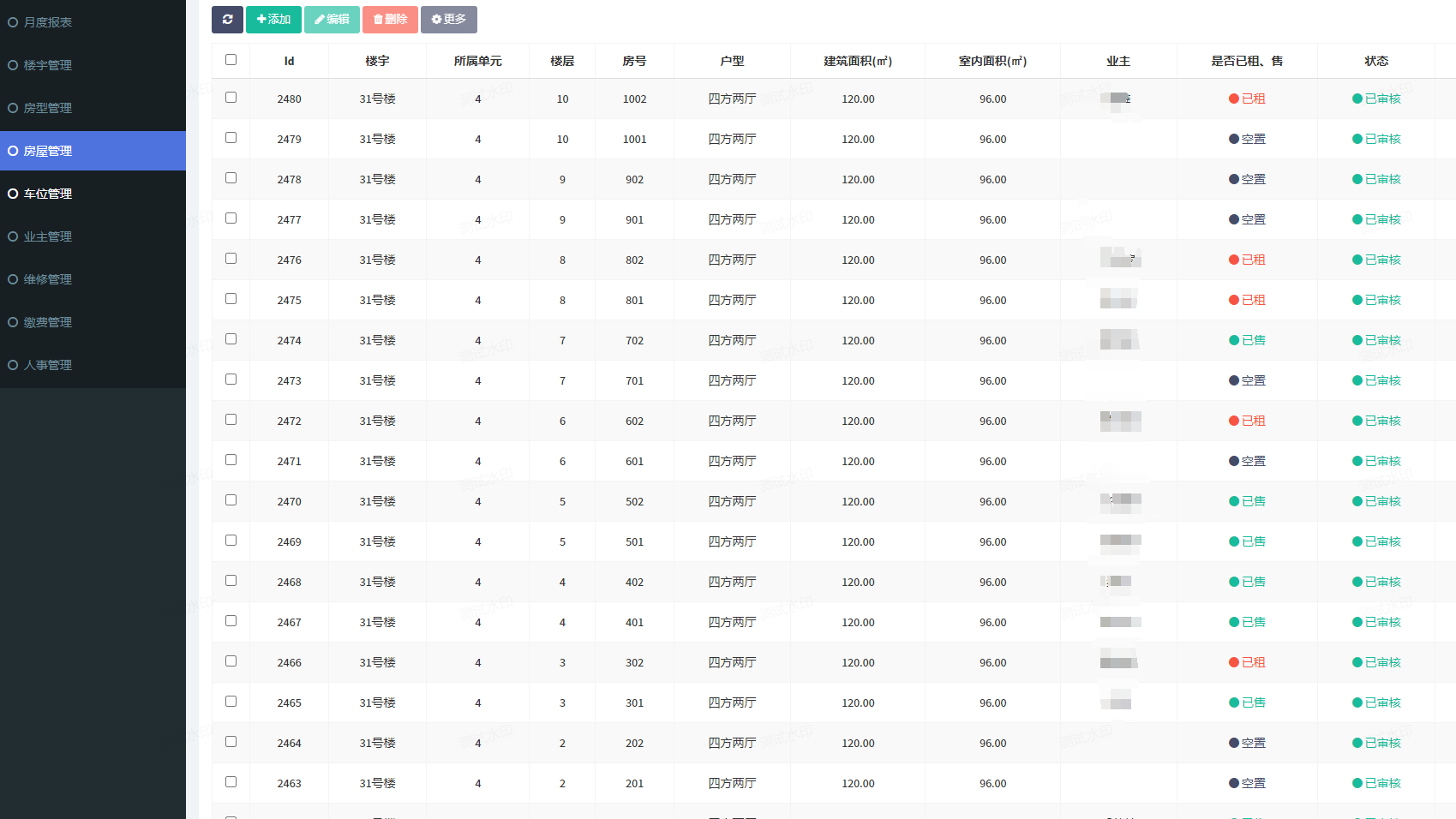This screenshot has width=1456, height=819.
Task: Open the 更多 more dropdown
Action: [x=449, y=20]
